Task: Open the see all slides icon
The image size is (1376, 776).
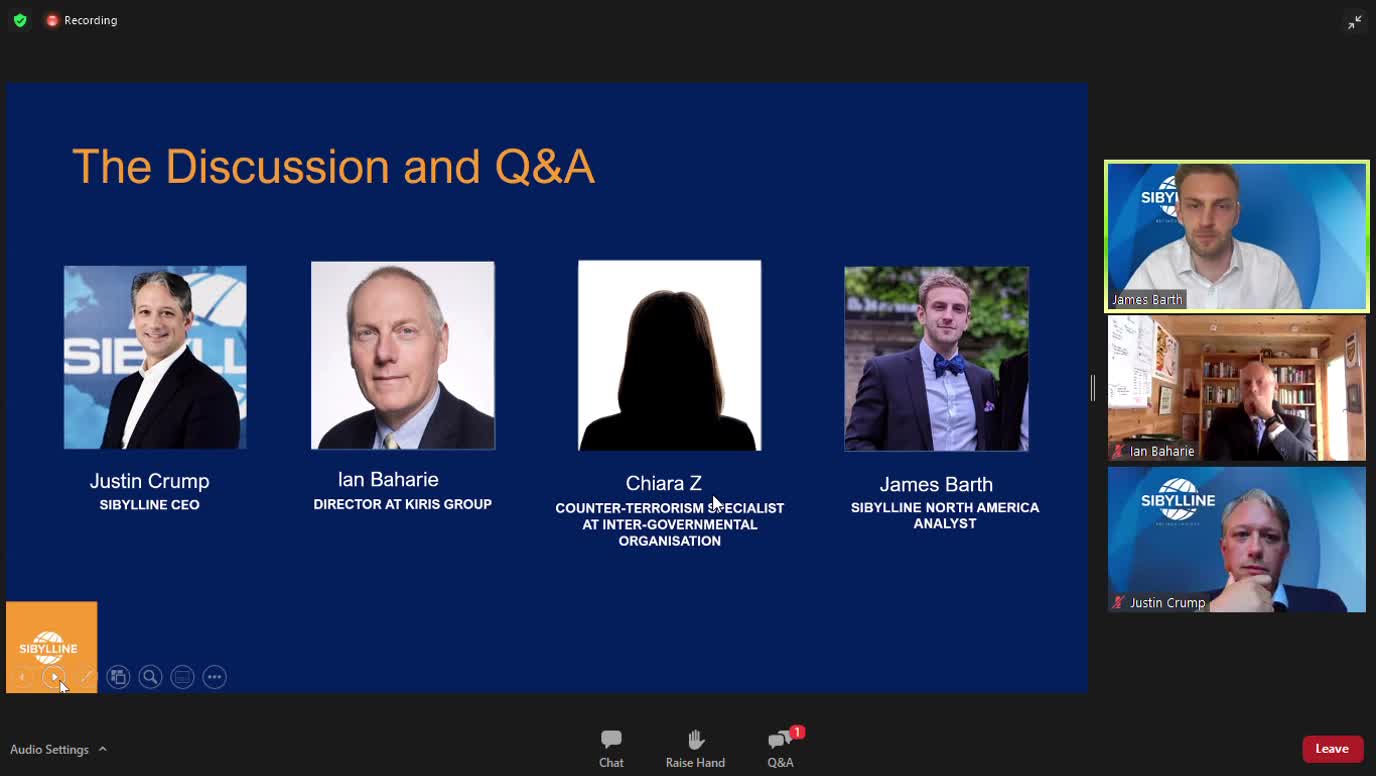Action: (118, 677)
